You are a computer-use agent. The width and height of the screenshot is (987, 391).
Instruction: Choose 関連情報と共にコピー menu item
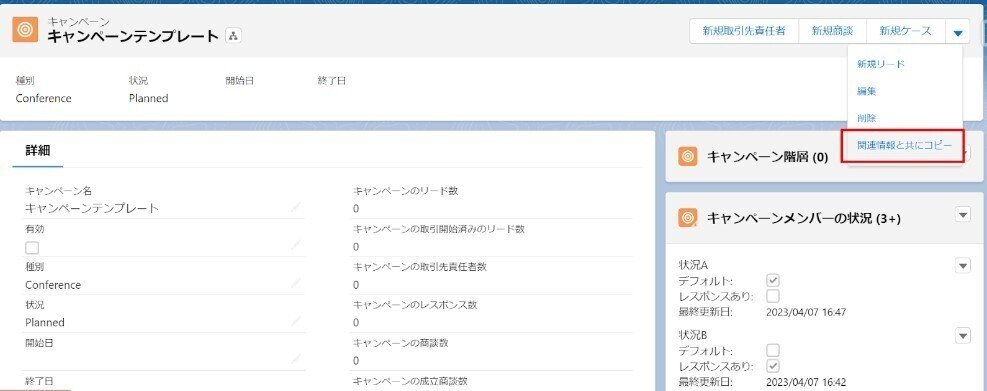tap(905, 145)
